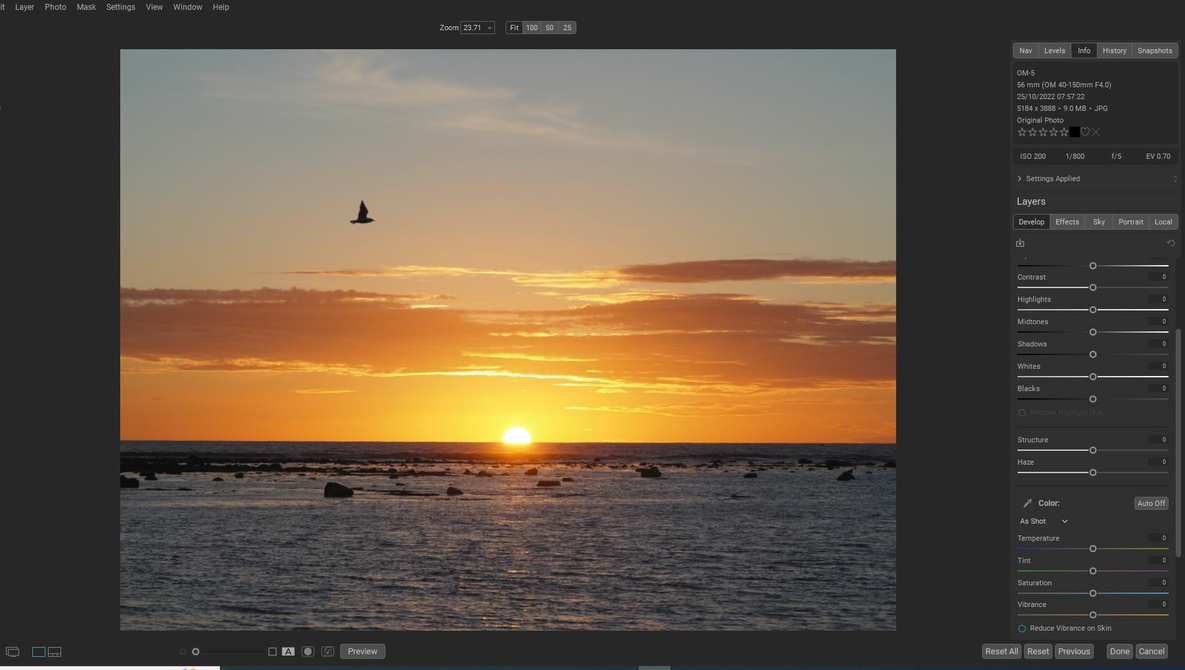Toggle the Auto Off color button

pos(1151,503)
